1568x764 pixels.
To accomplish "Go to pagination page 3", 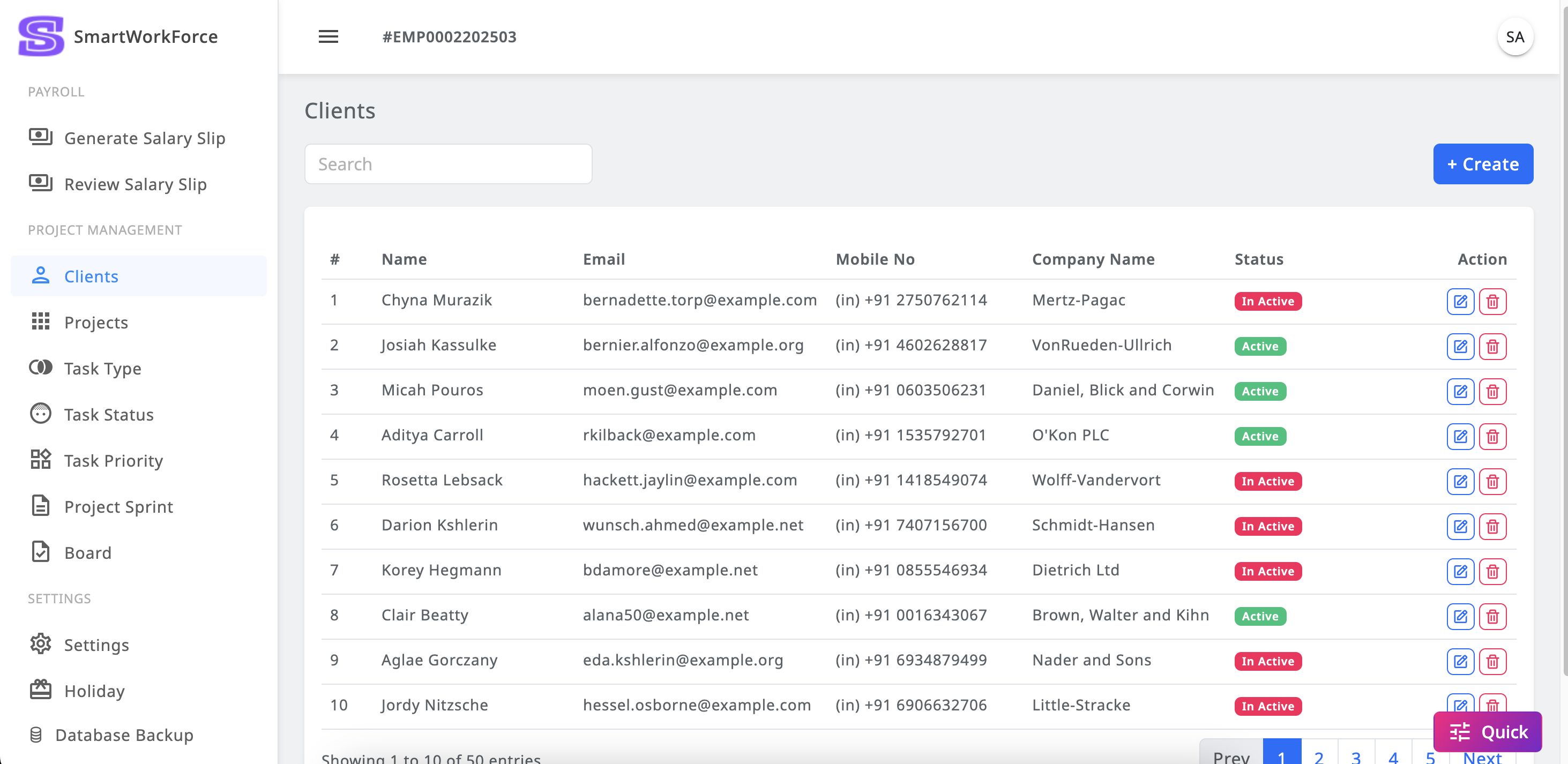I will [x=1356, y=756].
